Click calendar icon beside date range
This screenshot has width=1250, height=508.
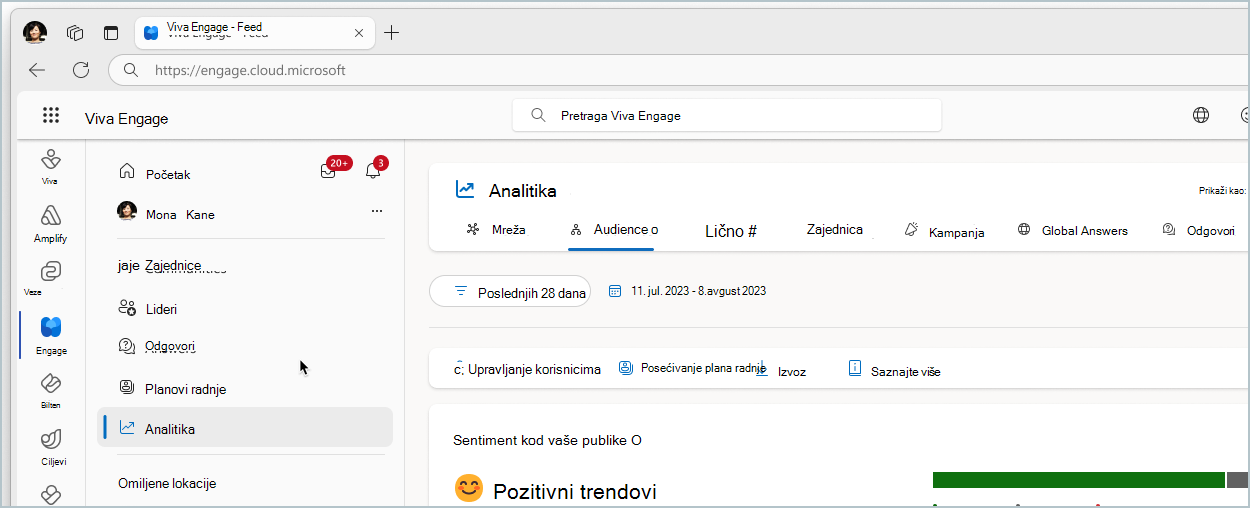click(x=615, y=291)
